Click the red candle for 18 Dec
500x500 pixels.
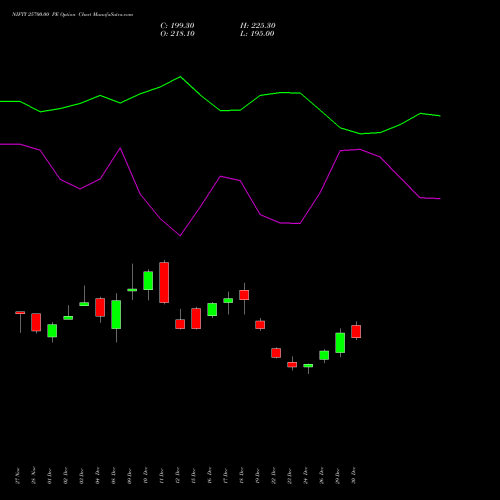tap(244, 295)
